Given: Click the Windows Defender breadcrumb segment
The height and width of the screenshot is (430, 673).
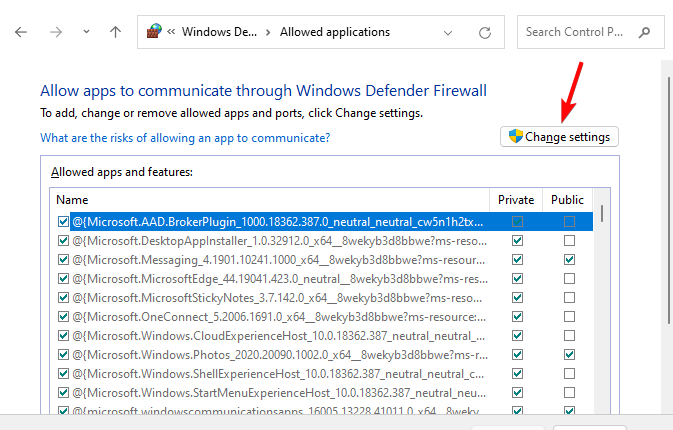Looking at the screenshot, I should [218, 32].
